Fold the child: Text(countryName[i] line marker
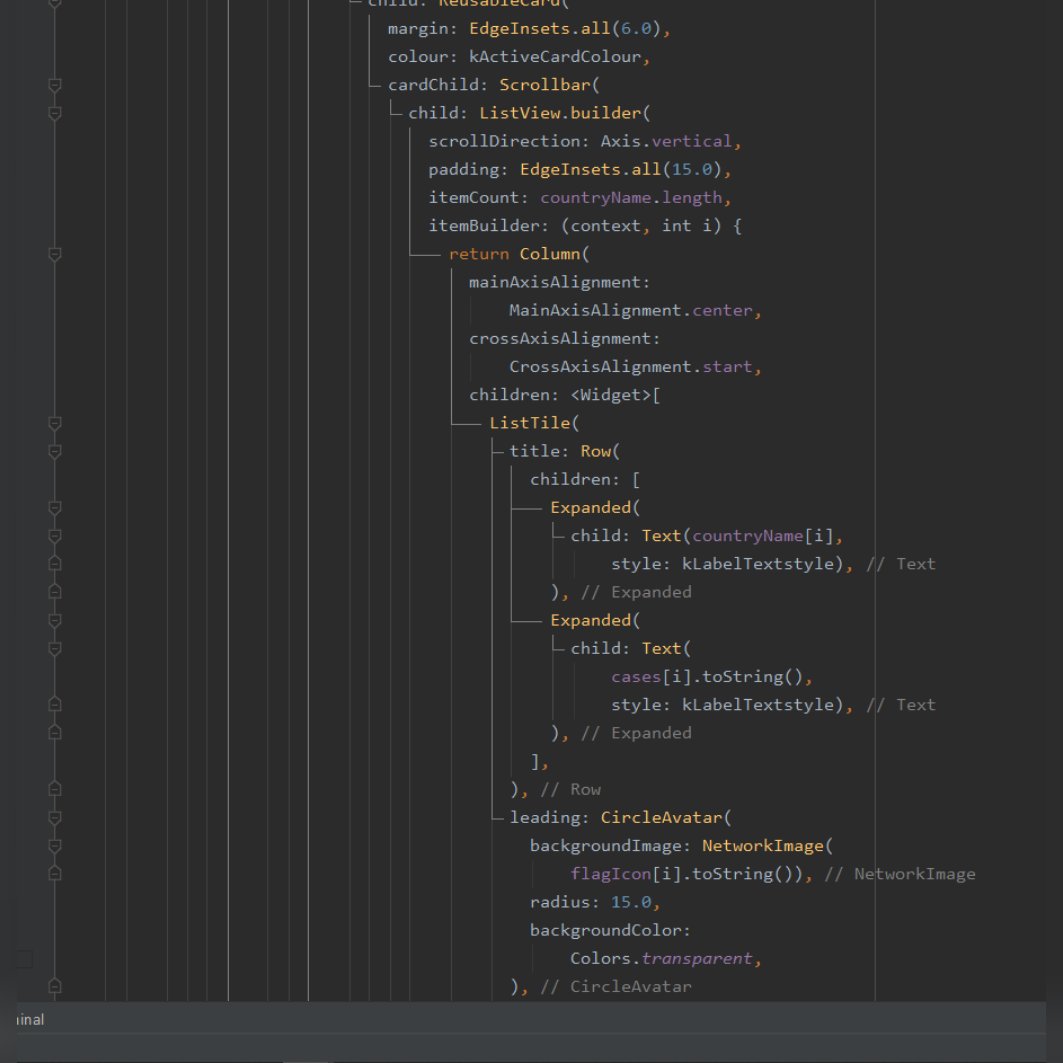This screenshot has width=1063, height=1063. (x=55, y=536)
